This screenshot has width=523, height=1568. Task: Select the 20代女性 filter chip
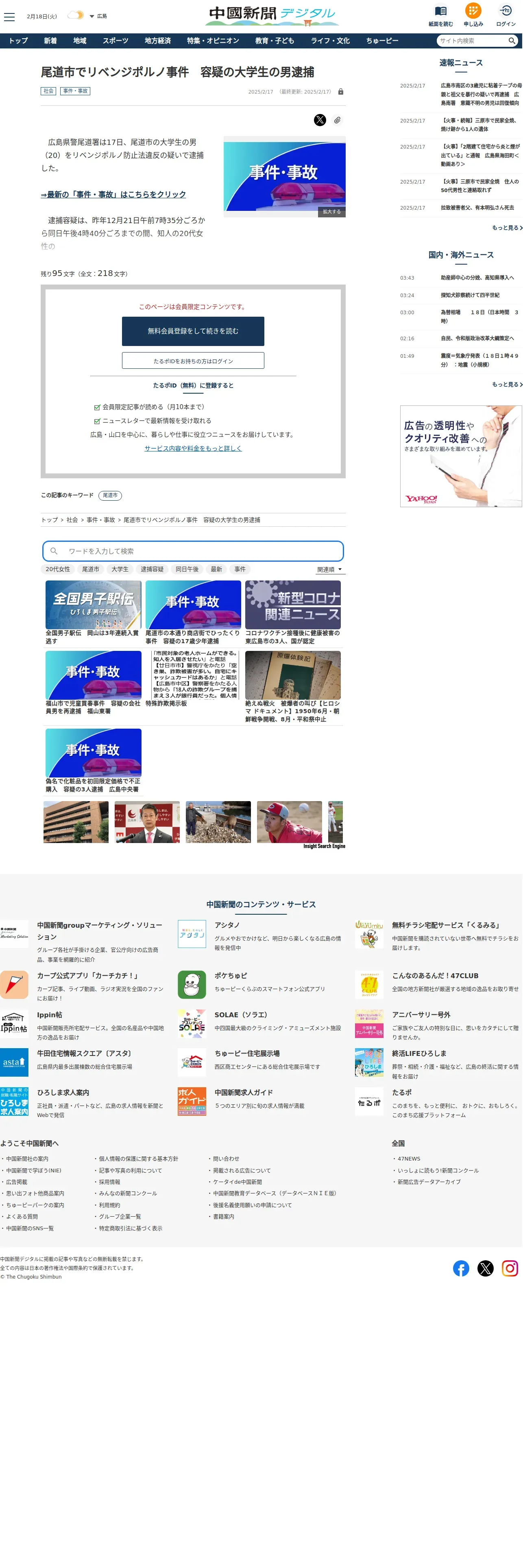point(58,570)
